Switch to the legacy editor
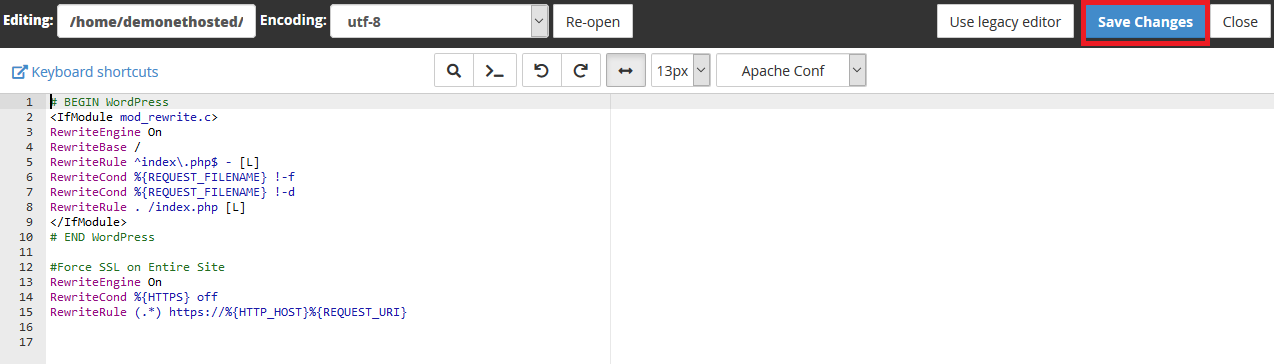This screenshot has height=364, width=1274. pos(1006,21)
